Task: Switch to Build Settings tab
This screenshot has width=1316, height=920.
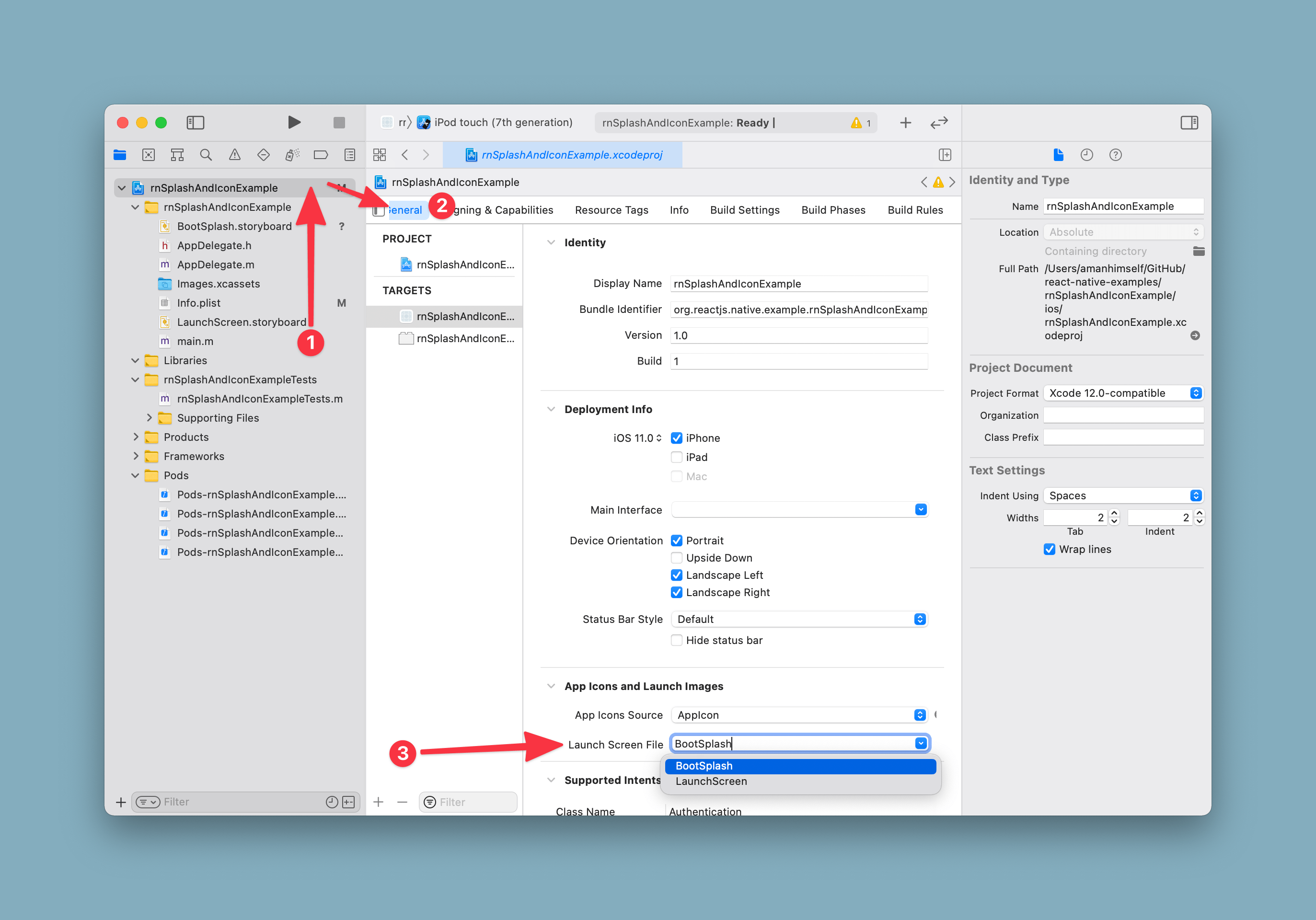Action: tap(745, 210)
